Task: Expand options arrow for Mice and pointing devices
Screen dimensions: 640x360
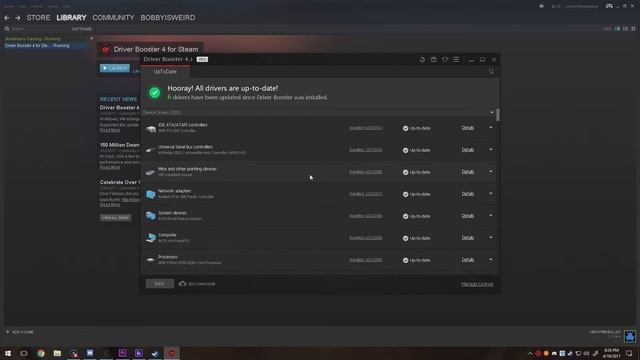Action: (491, 172)
